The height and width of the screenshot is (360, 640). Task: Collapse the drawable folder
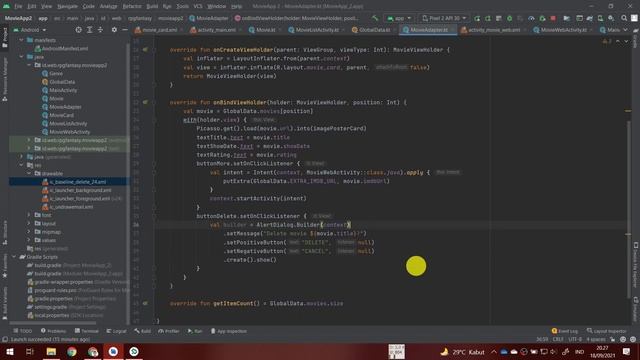pyautogui.click(x=29, y=173)
